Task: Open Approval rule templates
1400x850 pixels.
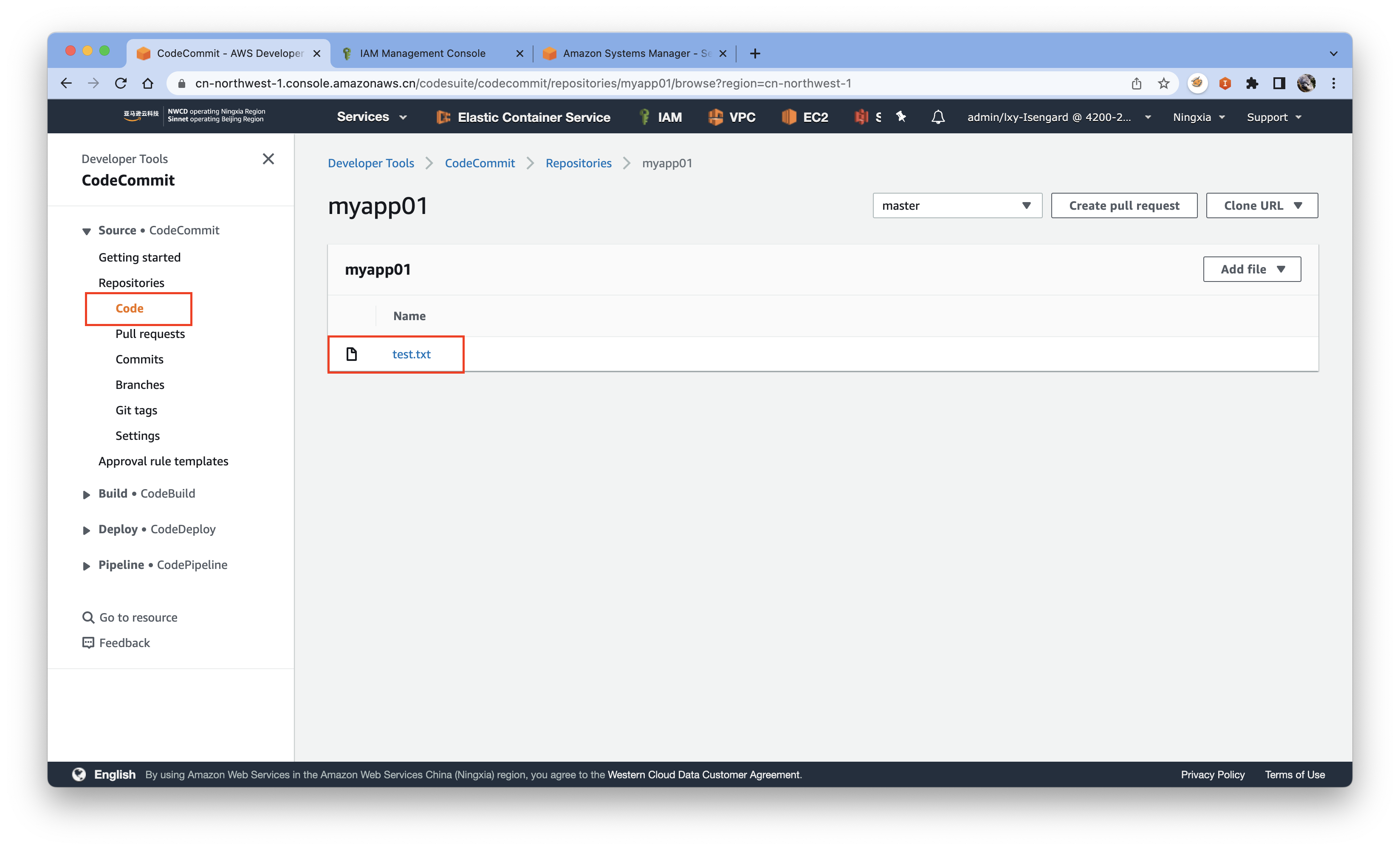Action: [x=164, y=462]
